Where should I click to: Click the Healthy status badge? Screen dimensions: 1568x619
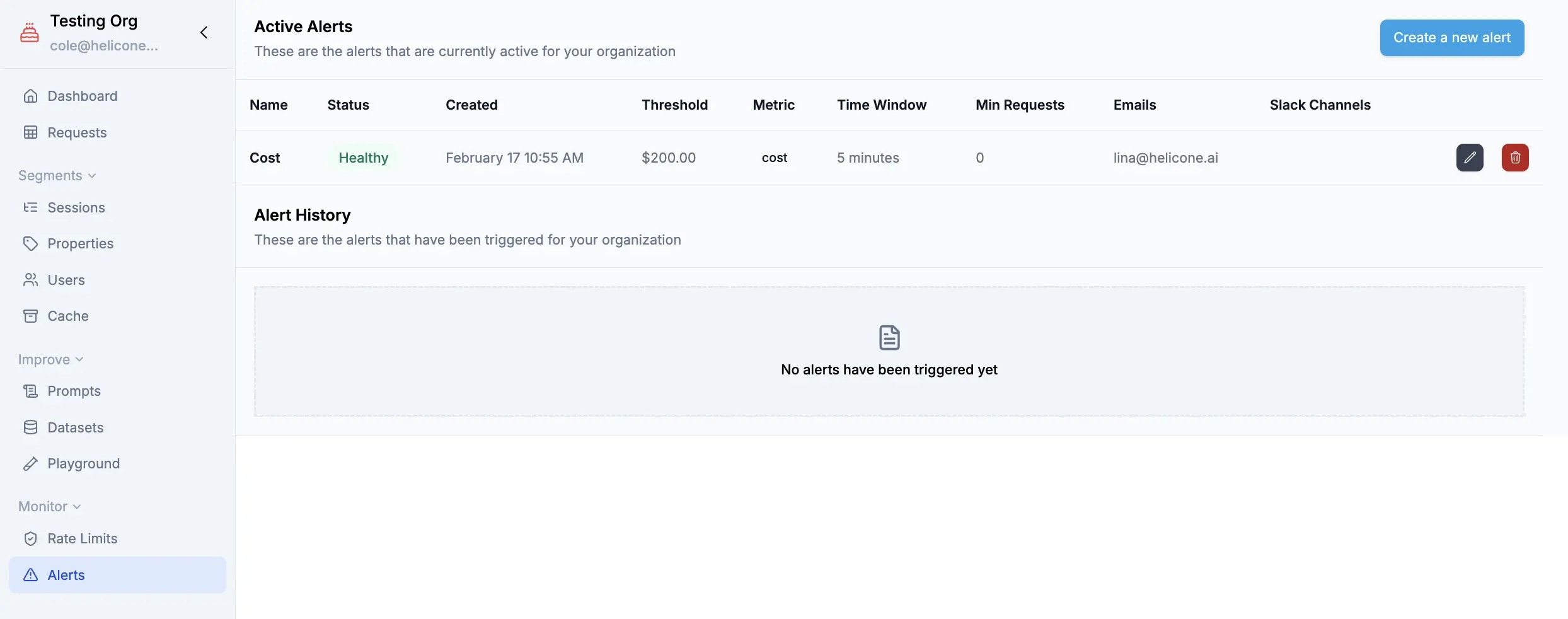point(364,158)
